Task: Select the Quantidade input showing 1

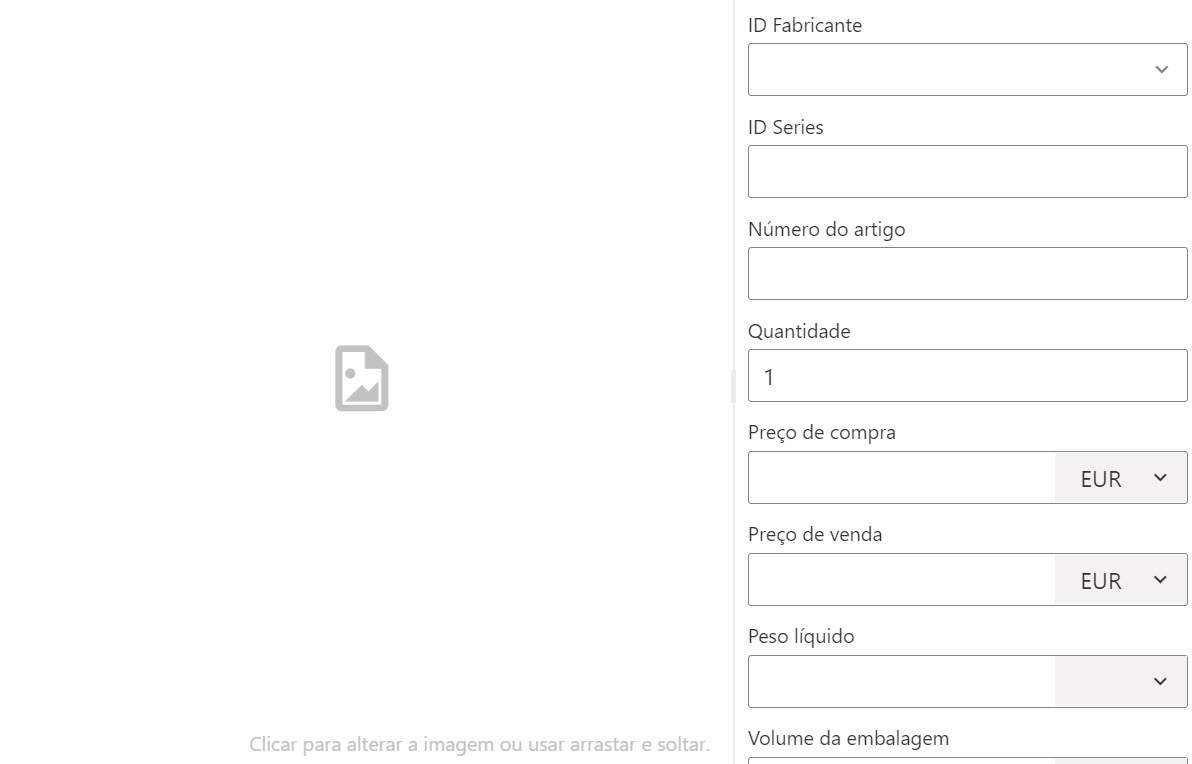Action: (x=967, y=376)
